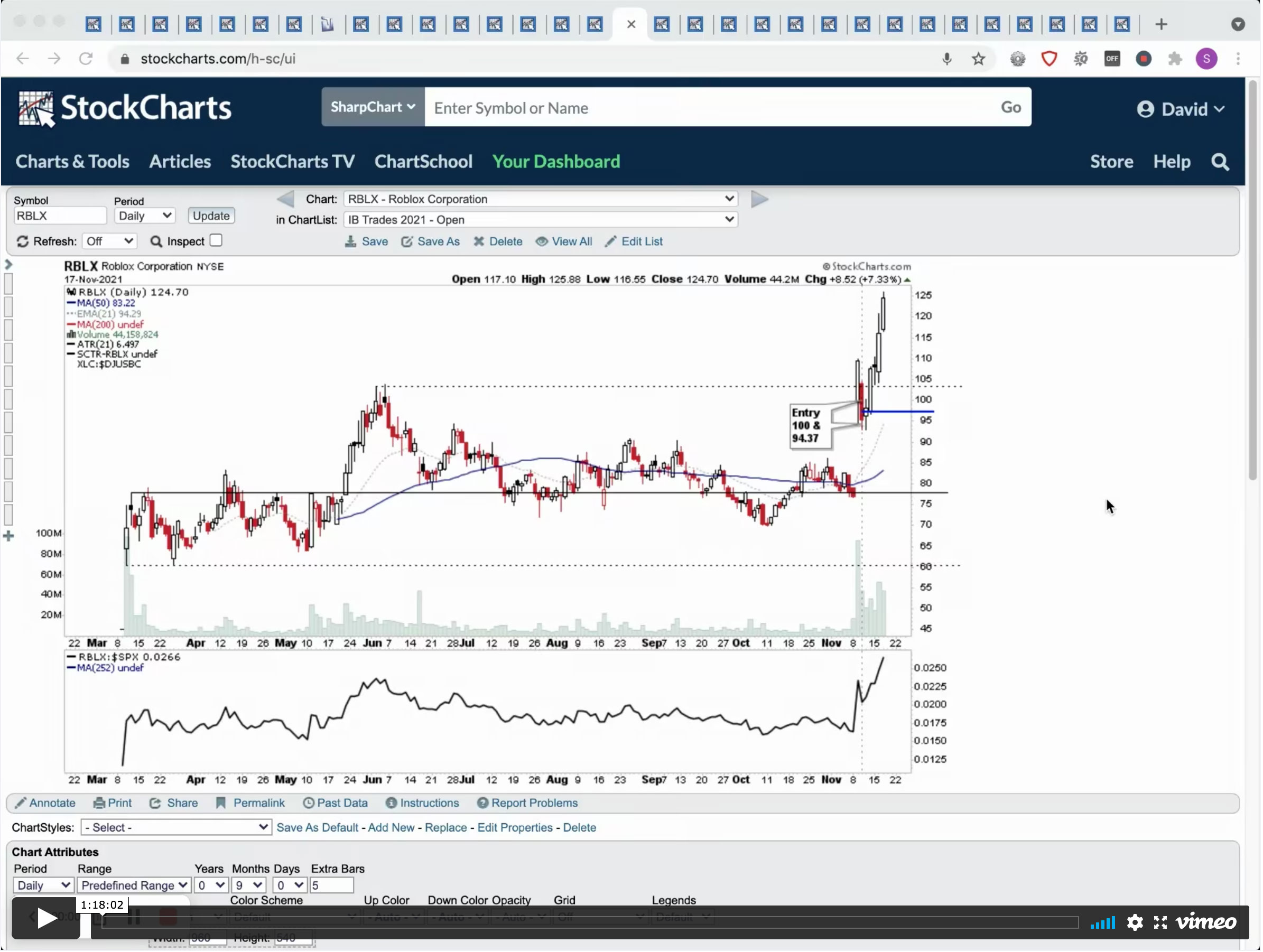Click the plus icon beside chart
Viewport: 1263px width, 952px height.
point(8,536)
